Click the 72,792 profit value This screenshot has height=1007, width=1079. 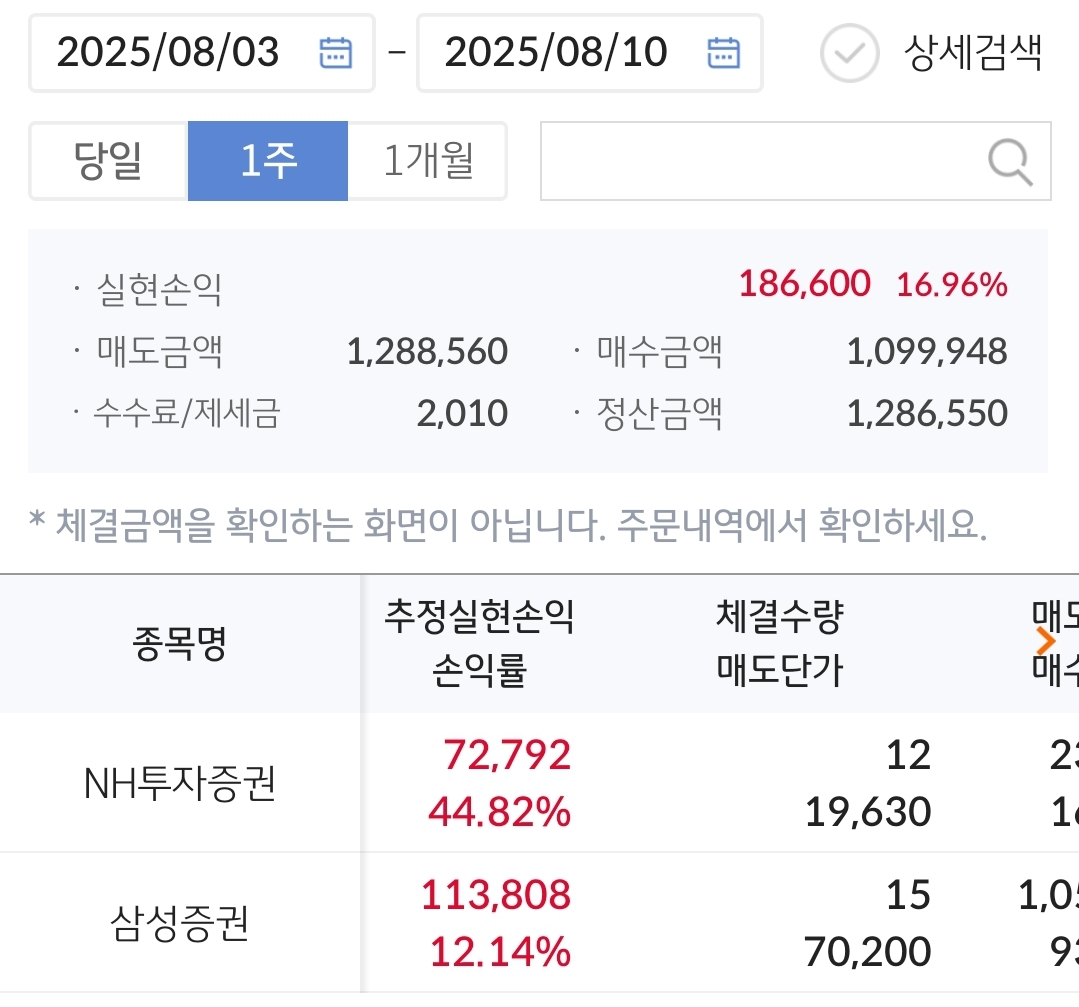[x=507, y=755]
